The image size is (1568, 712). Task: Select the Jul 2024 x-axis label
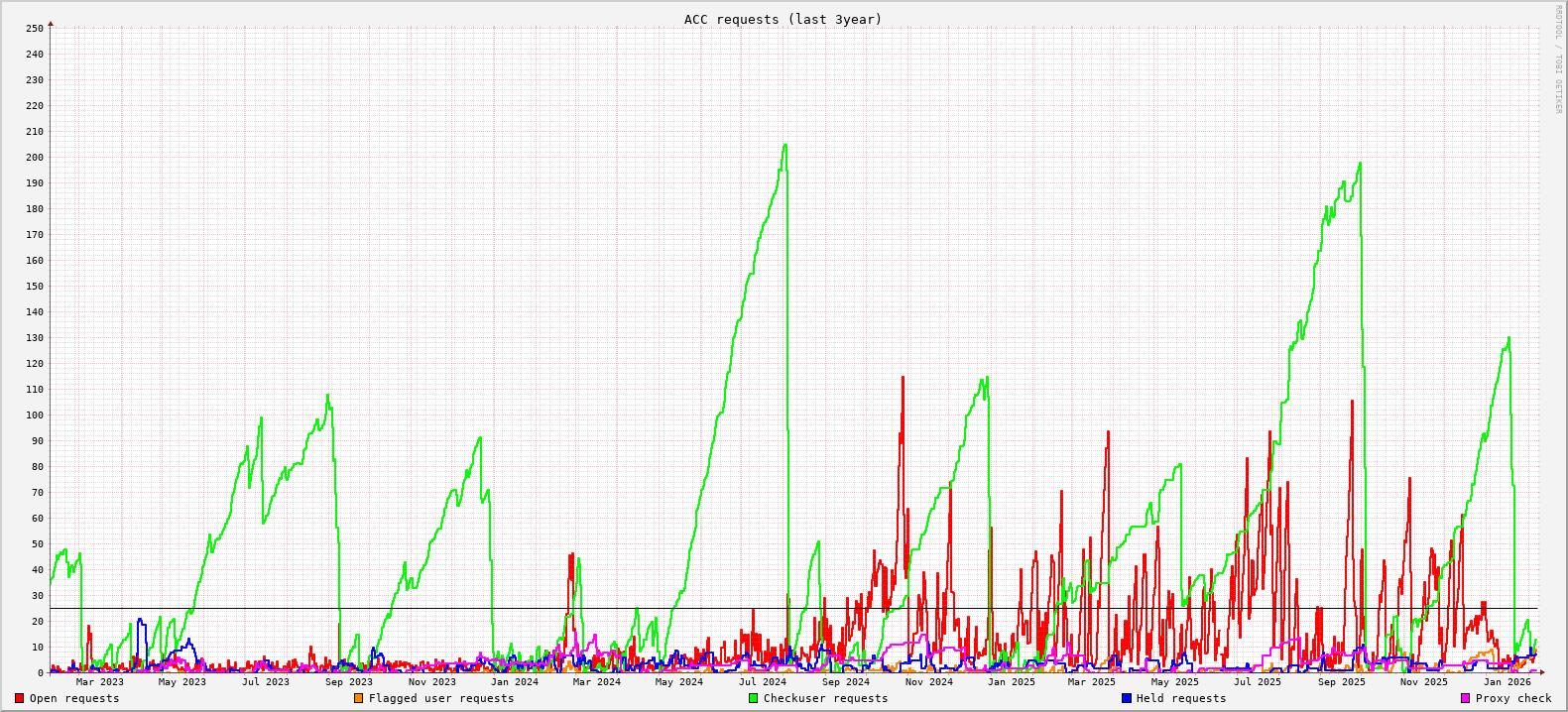tap(762, 681)
